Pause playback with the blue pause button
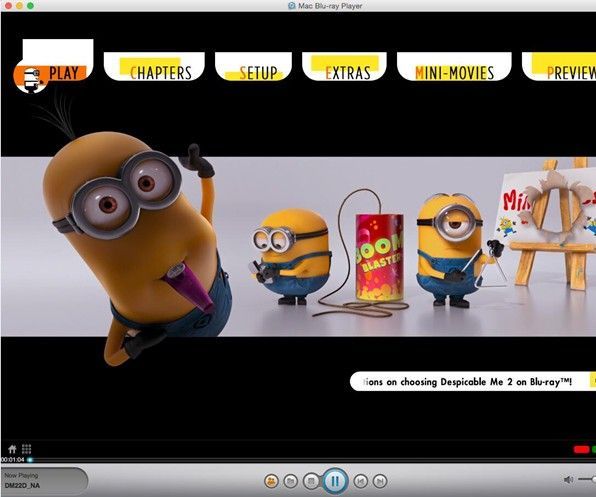This screenshot has height=497, width=596. point(335,481)
